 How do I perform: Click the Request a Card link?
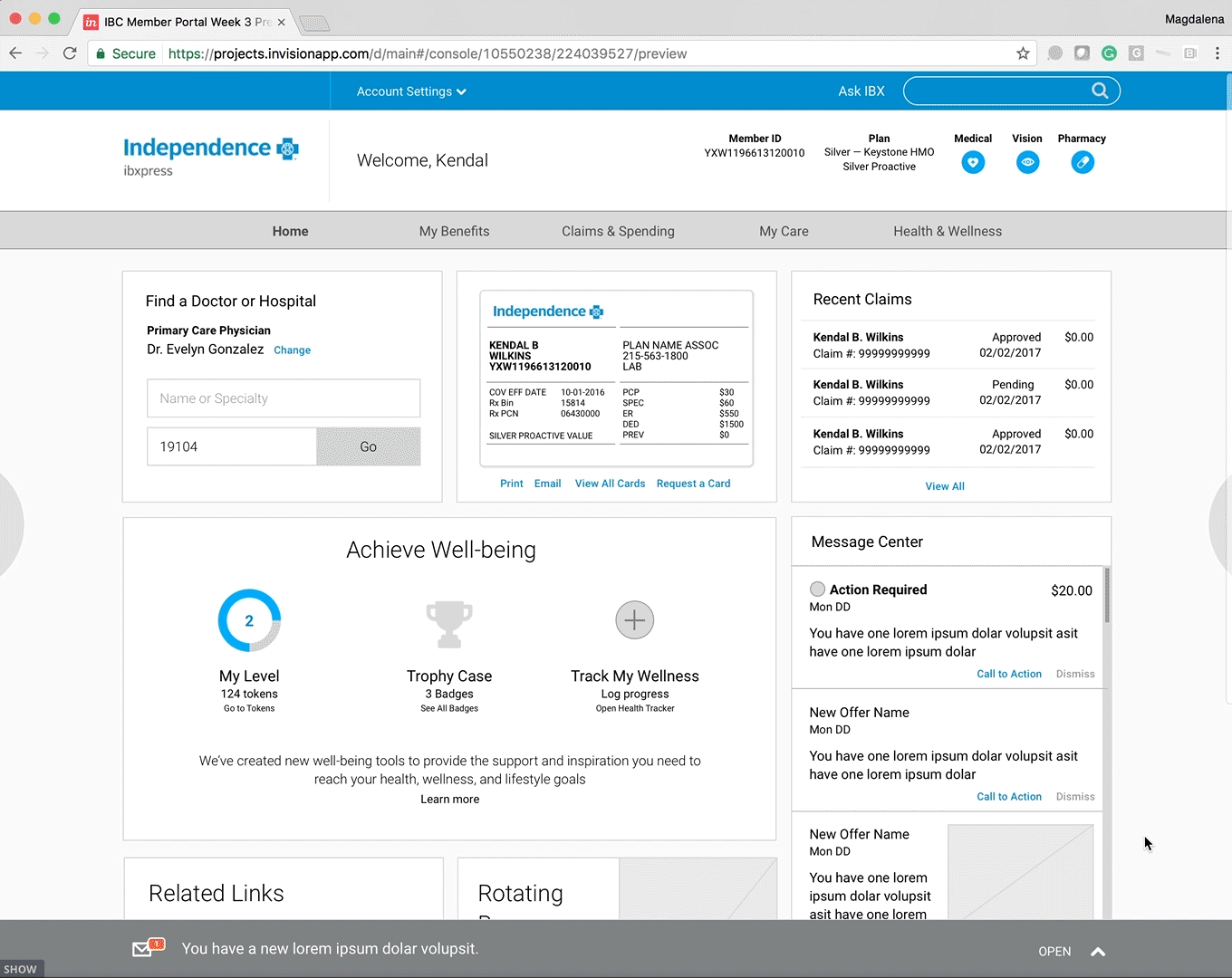(x=693, y=484)
